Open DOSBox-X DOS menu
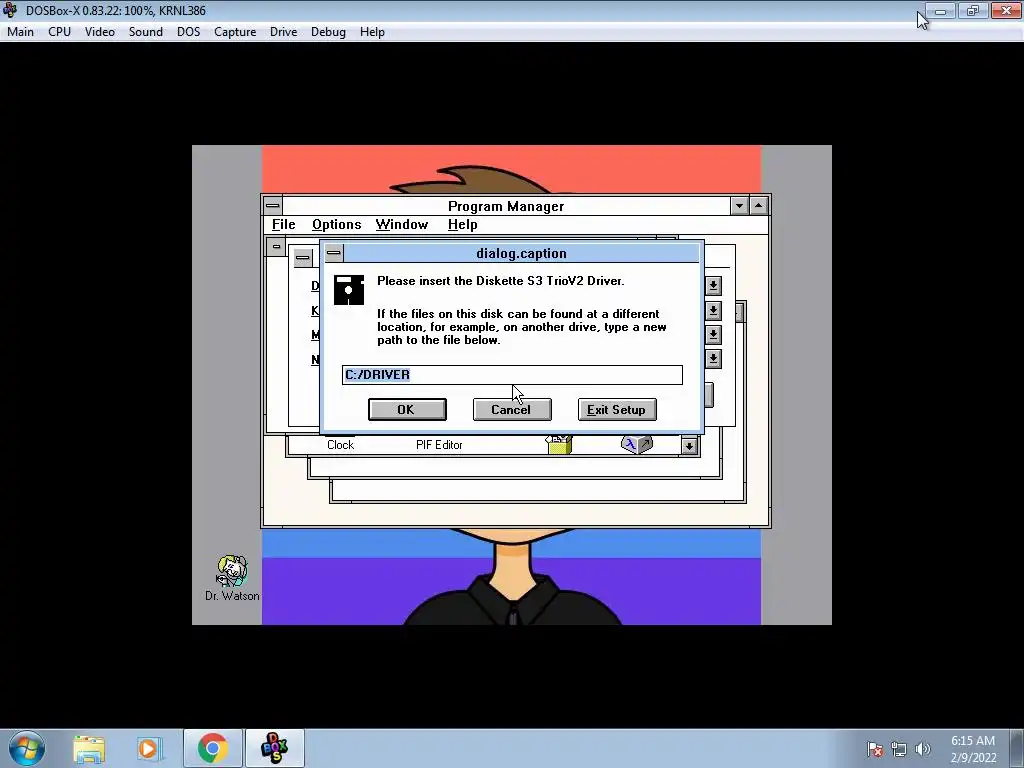This screenshot has height=768, width=1024. click(x=189, y=32)
